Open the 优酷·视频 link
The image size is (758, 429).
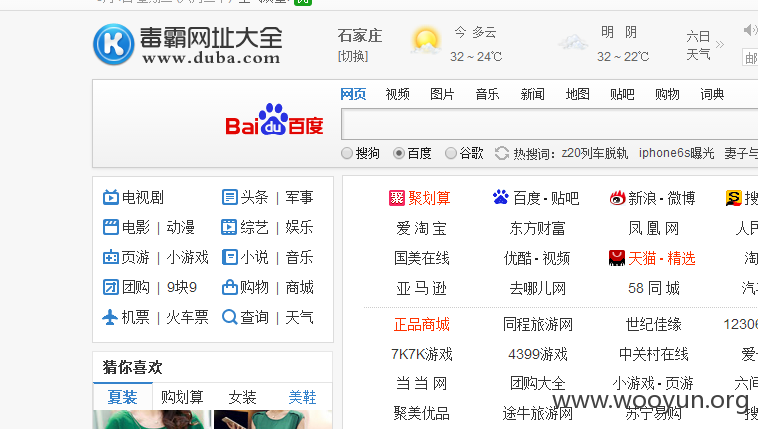(x=537, y=258)
